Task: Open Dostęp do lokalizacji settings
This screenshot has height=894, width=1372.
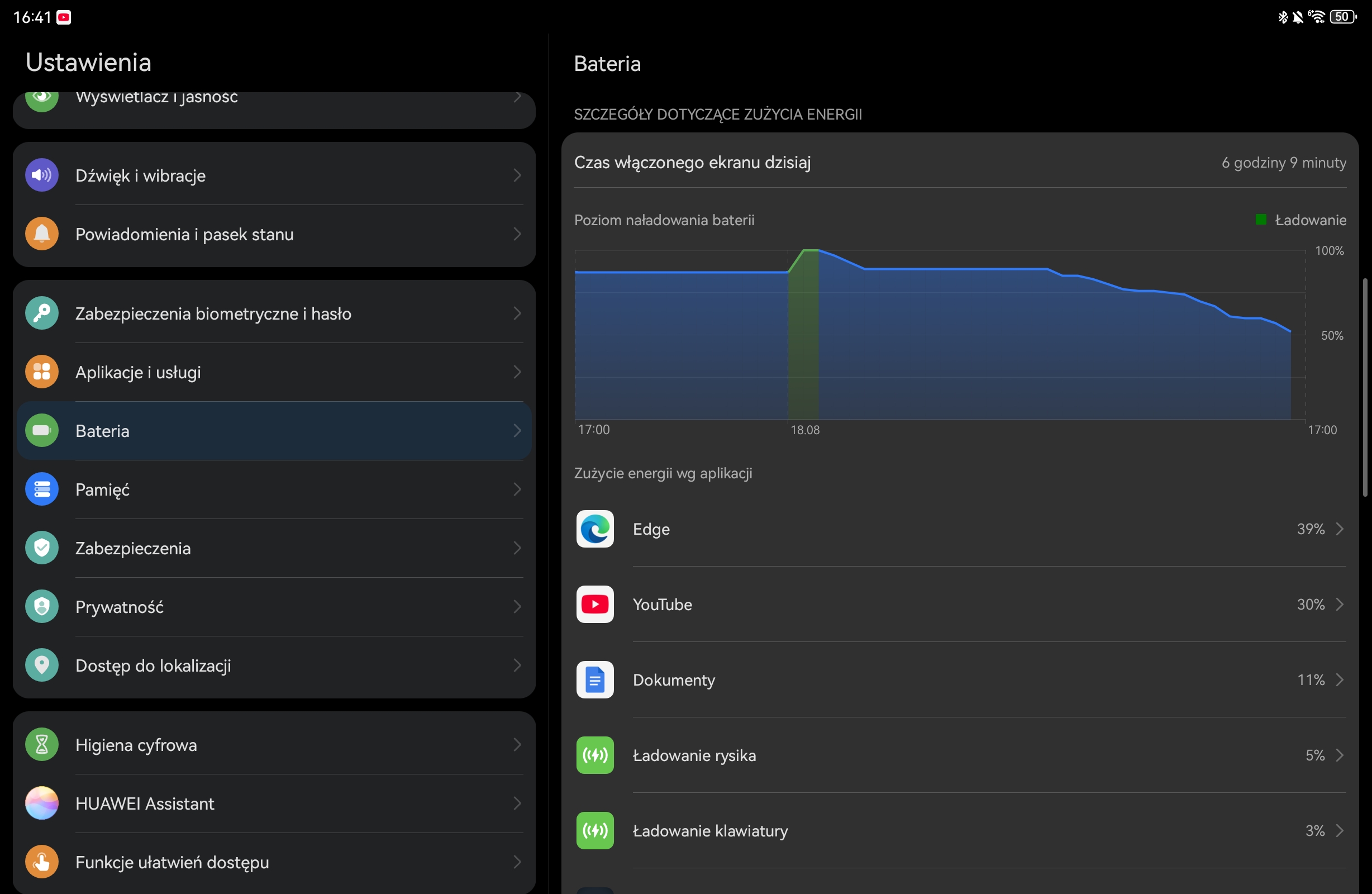Action: pos(274,665)
